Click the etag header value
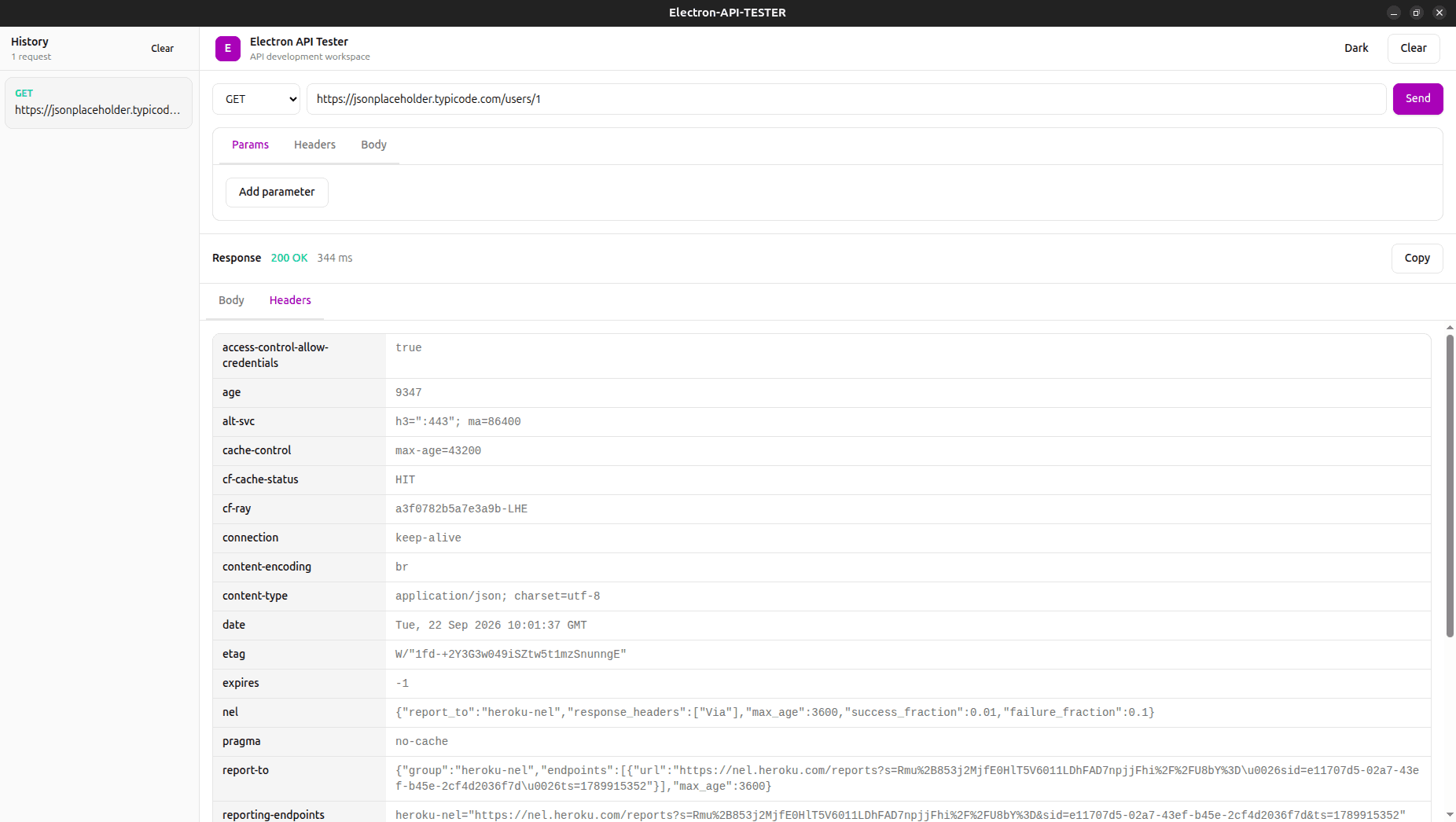 (x=511, y=655)
